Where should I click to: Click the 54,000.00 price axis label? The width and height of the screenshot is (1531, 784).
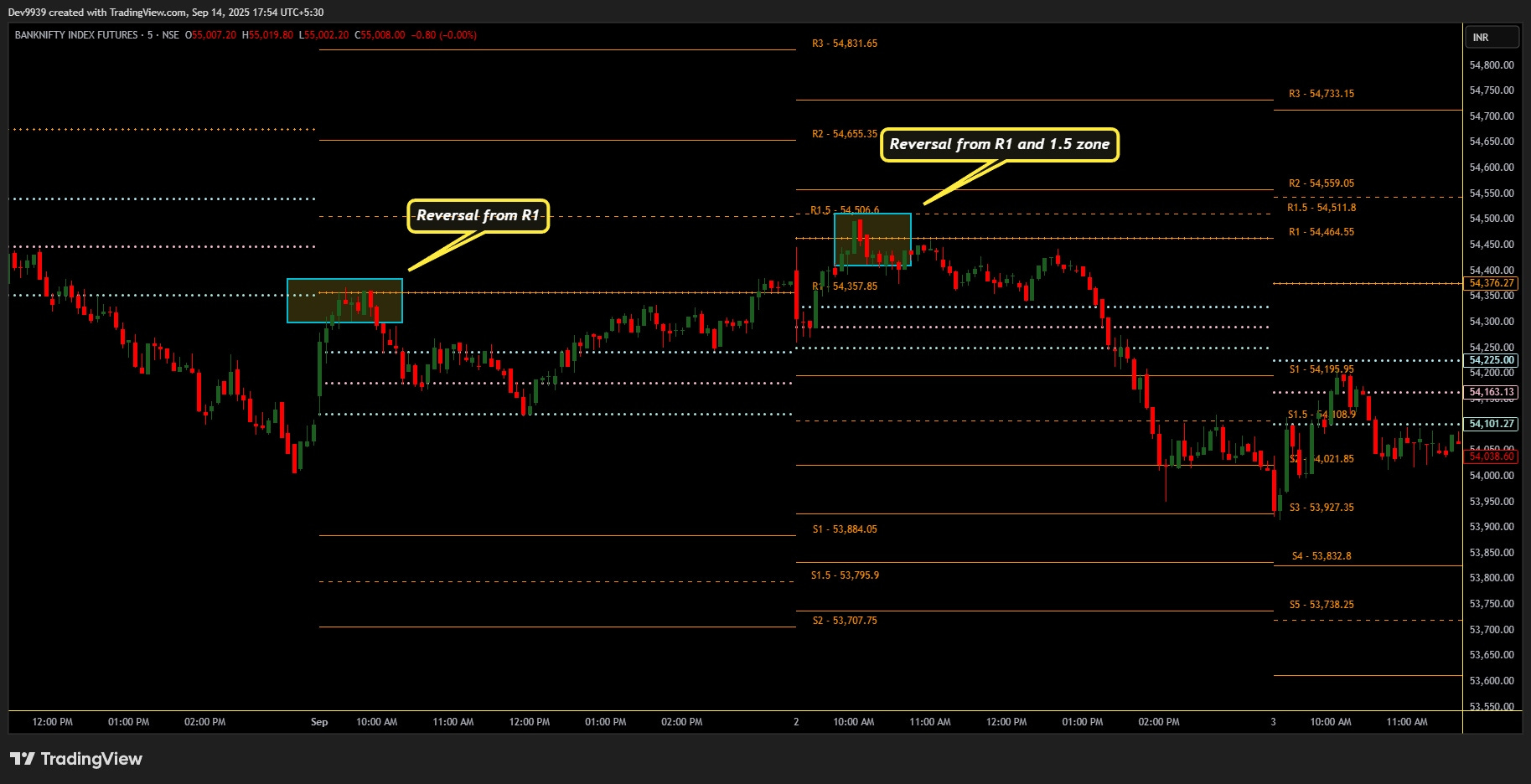tap(1492, 476)
